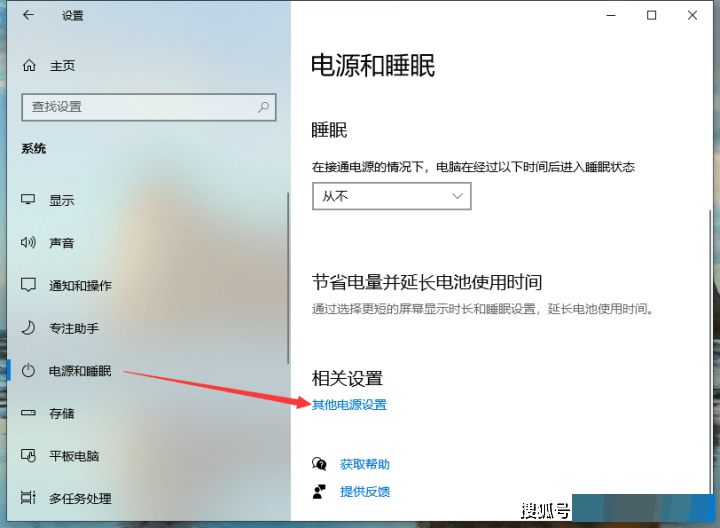
Task: Click the 相关设置 heading
Action: [x=347, y=379]
